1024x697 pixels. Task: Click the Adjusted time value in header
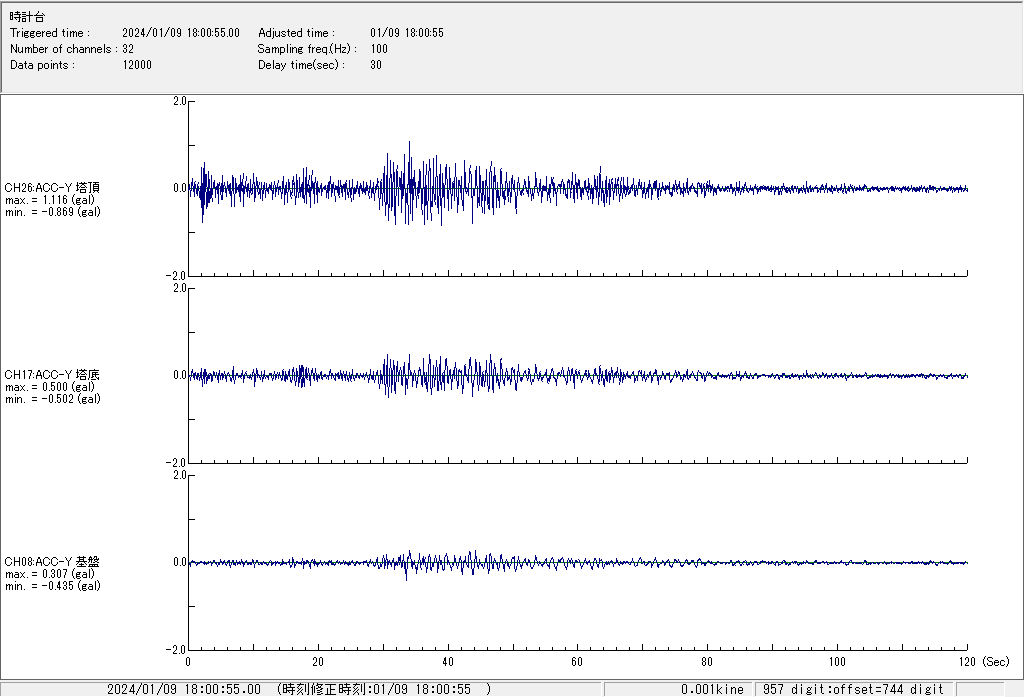406,33
